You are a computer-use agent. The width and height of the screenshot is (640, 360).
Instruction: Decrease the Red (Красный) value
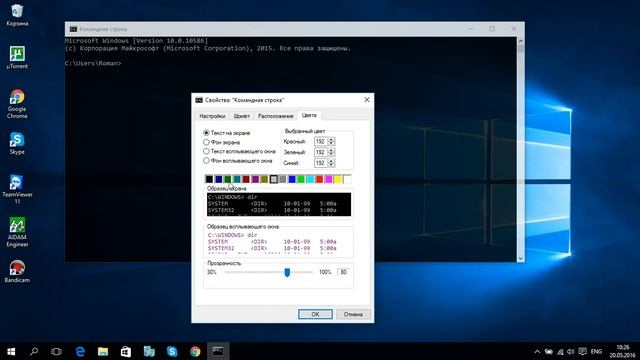(331, 144)
